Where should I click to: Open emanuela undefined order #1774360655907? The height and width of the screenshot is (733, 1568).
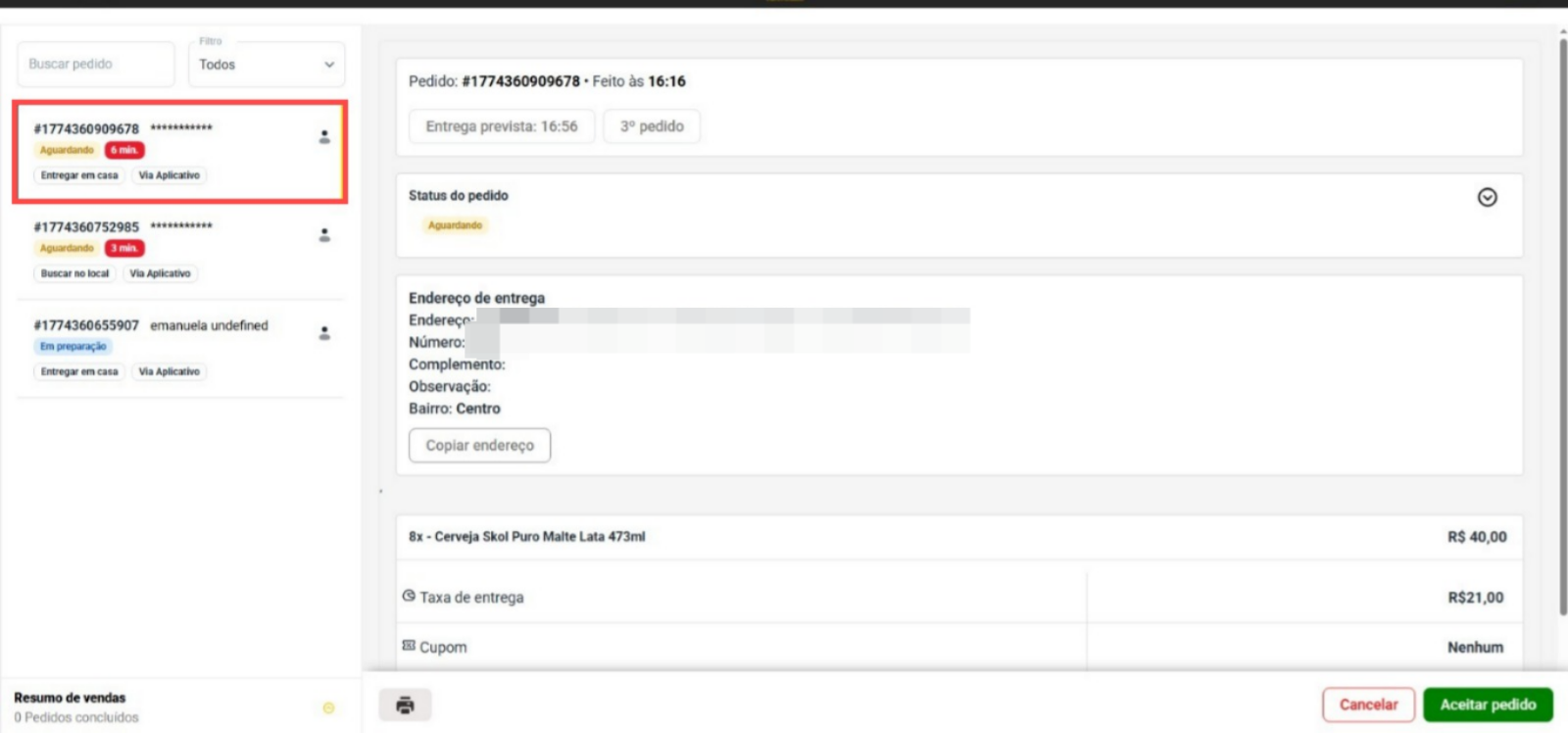click(x=180, y=348)
